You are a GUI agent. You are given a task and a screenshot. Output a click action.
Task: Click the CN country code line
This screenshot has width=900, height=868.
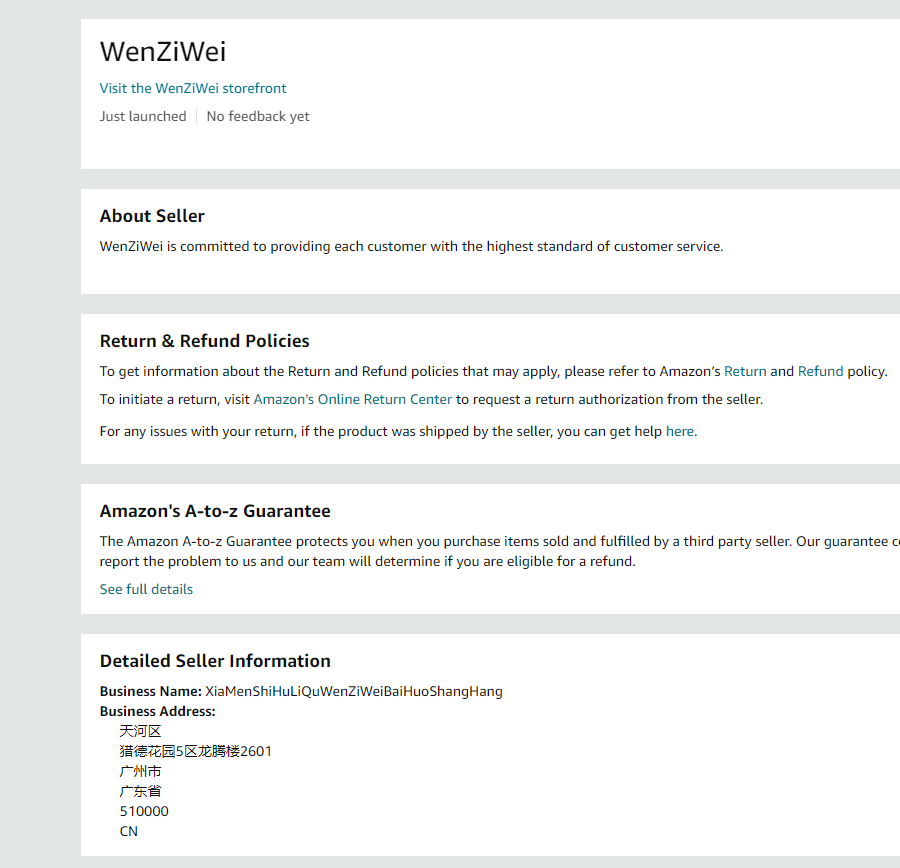pos(129,831)
